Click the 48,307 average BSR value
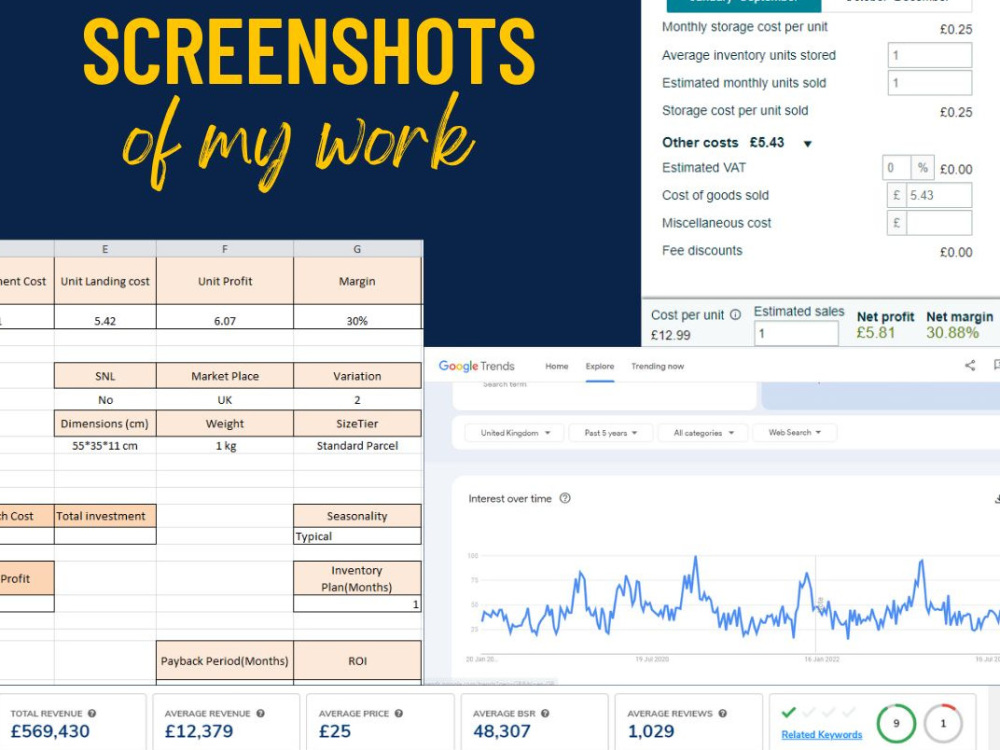Viewport: 1000px width, 750px height. 502,732
